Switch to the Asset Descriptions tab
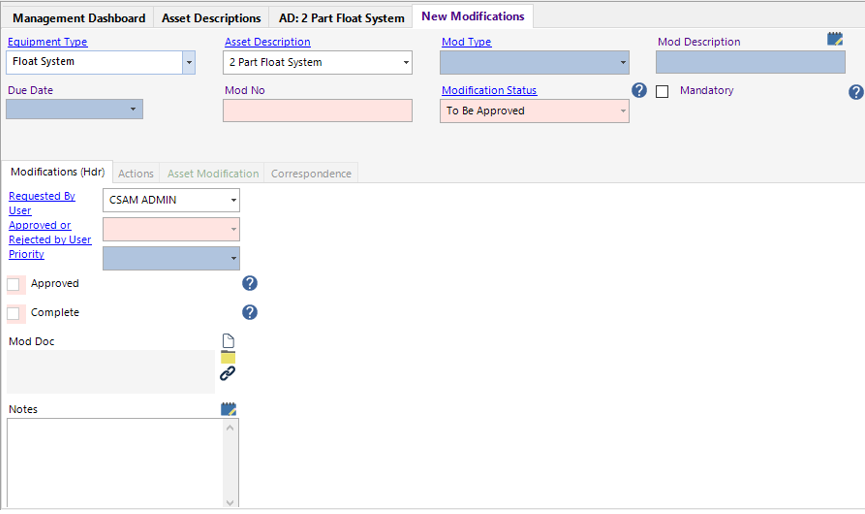This screenshot has height=514, width=865. click(211, 18)
